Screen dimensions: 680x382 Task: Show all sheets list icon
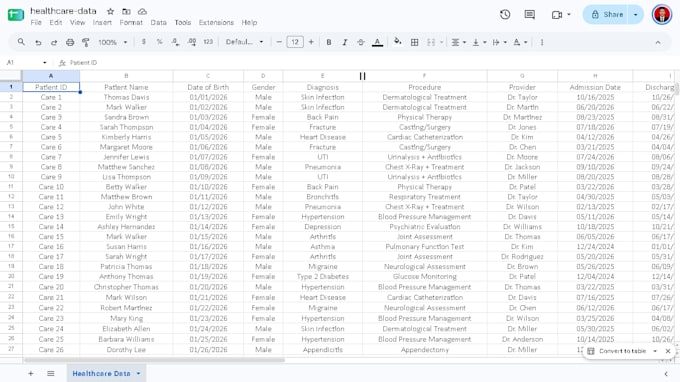coord(51,373)
